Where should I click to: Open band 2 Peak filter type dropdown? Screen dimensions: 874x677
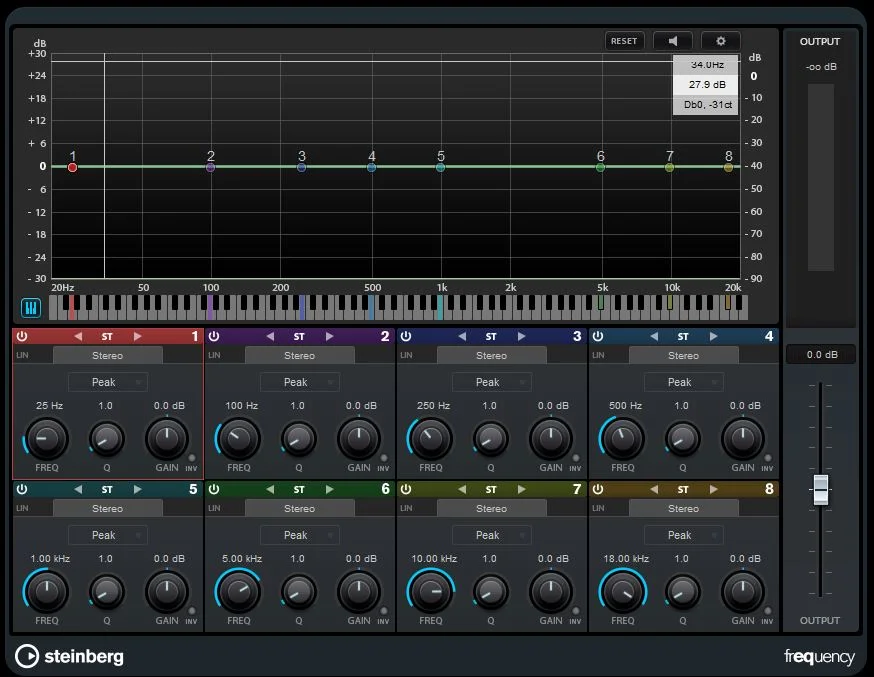tap(300, 382)
